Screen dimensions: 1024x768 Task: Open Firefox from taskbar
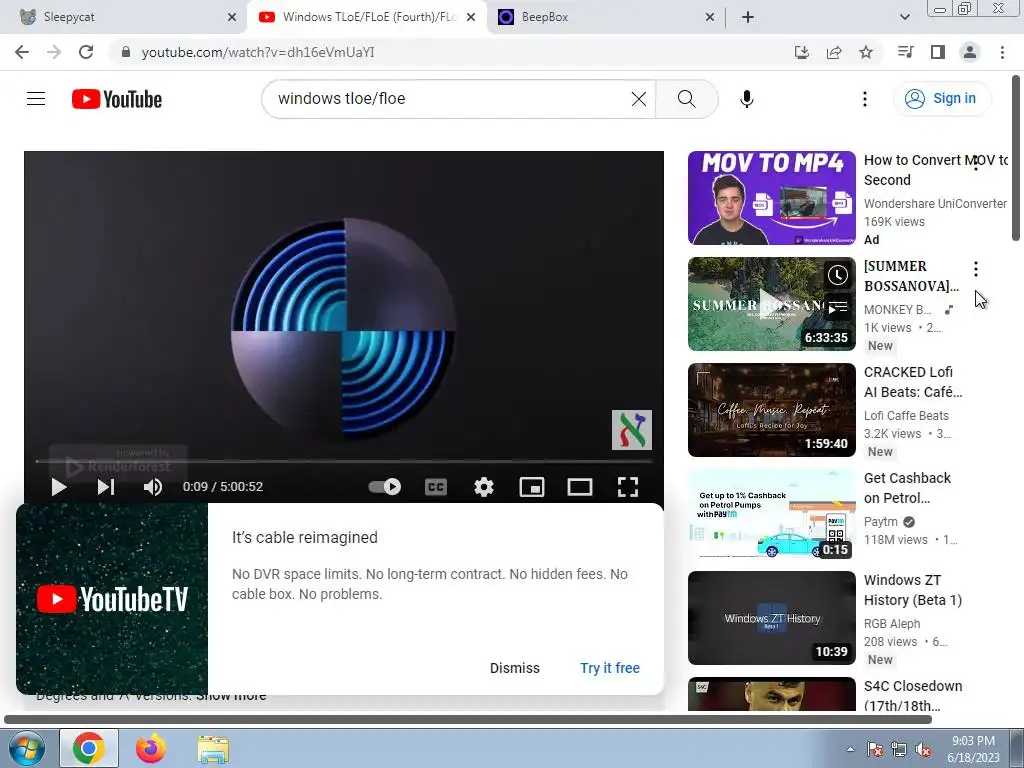(150, 748)
